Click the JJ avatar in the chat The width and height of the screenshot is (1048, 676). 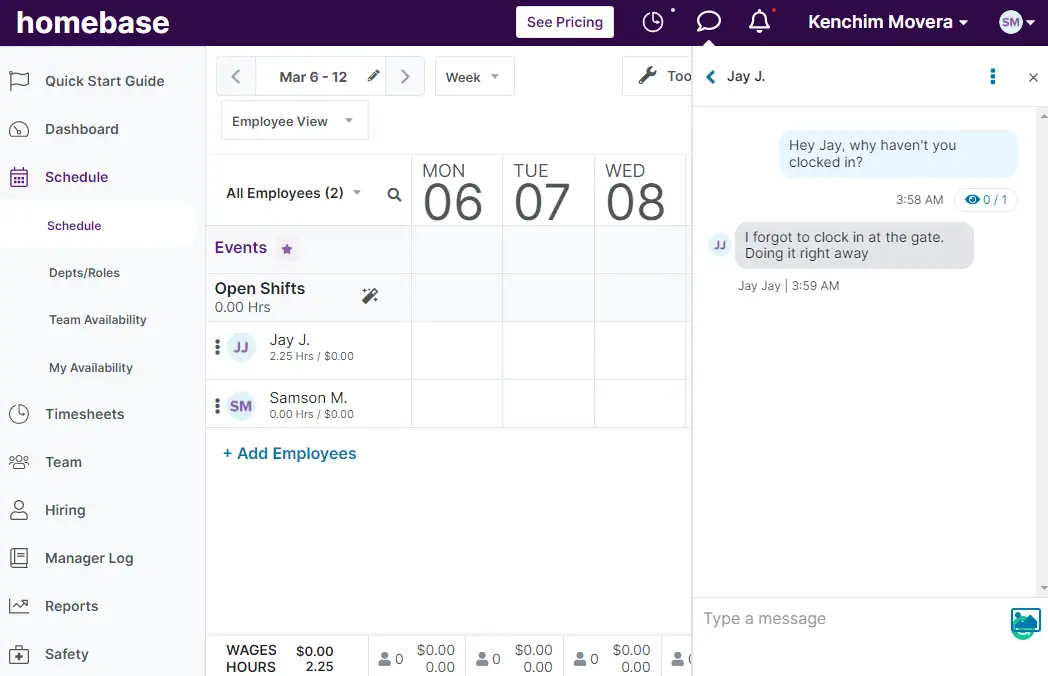720,245
